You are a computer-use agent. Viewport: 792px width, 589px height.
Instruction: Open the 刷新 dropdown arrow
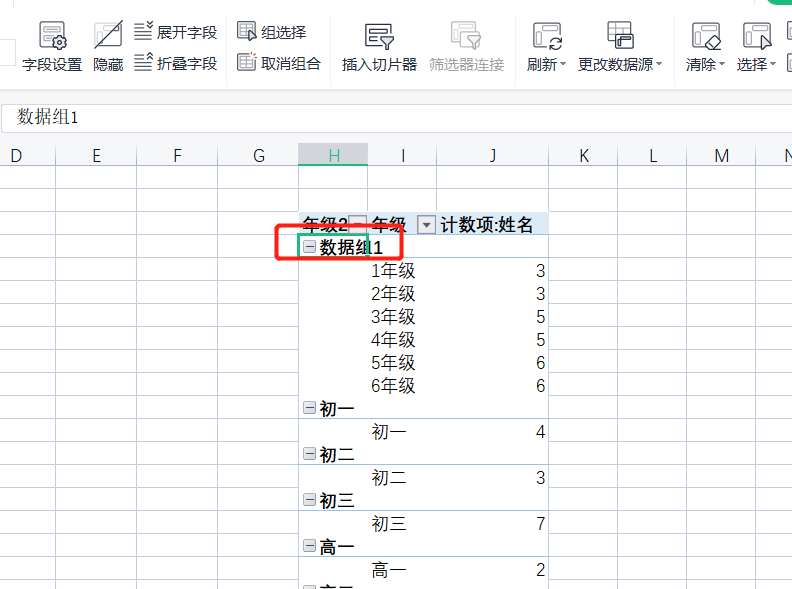coord(563,64)
